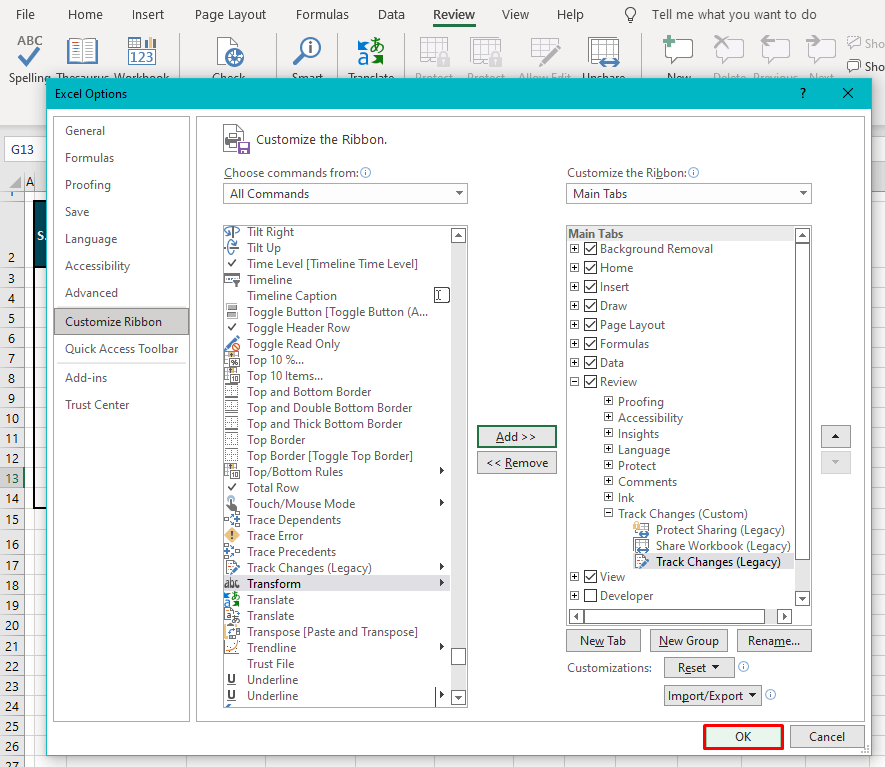Click the Tell me search magnifier icon

[x=628, y=14]
